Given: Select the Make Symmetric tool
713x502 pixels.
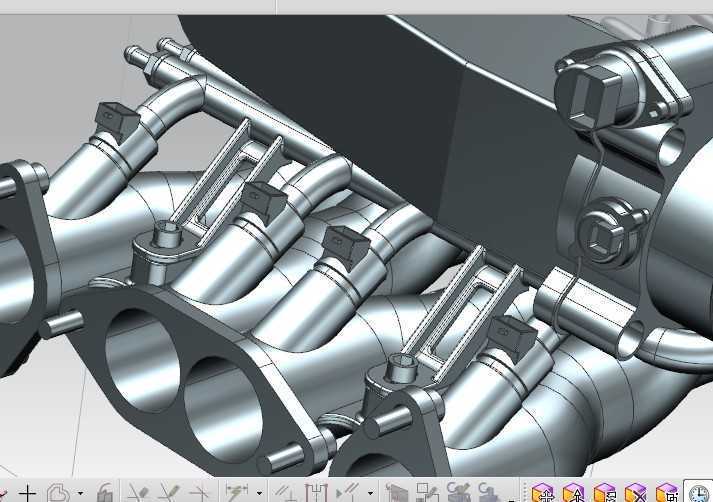Looking at the screenshot, I should (316, 493).
